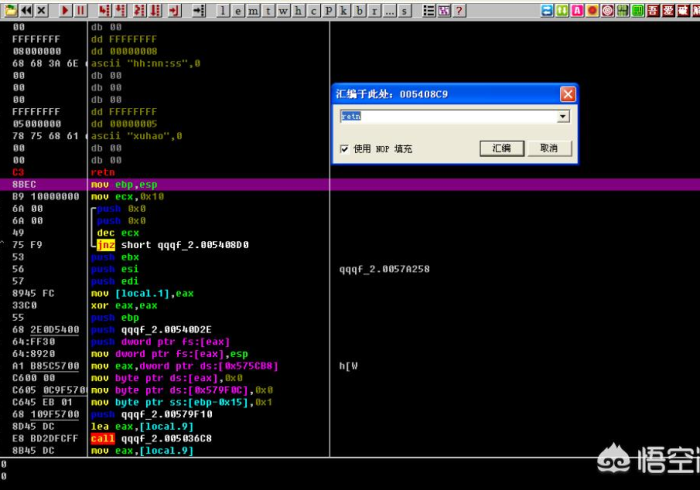
Task: Close the 汇编于此处 dialog
Action: [x=567, y=94]
